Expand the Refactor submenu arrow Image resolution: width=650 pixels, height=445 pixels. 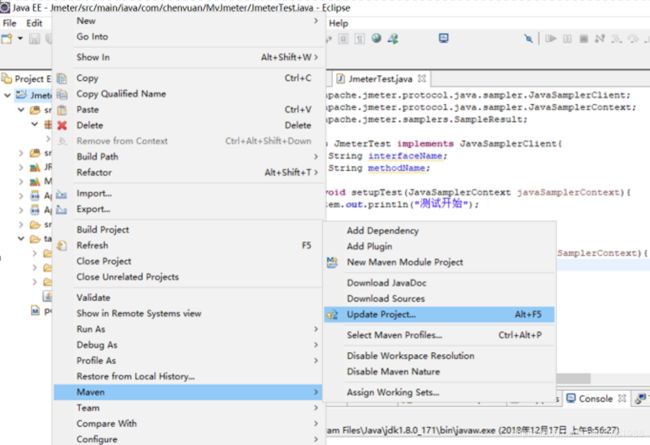click(316, 173)
